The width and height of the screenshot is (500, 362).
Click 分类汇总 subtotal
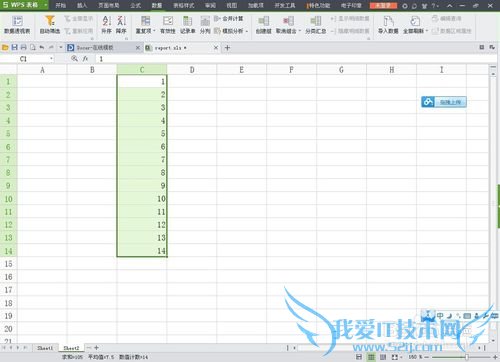(315, 25)
